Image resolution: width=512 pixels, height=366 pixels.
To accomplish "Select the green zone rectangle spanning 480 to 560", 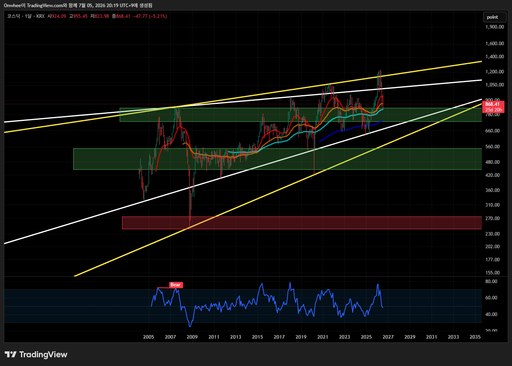I will (277, 159).
